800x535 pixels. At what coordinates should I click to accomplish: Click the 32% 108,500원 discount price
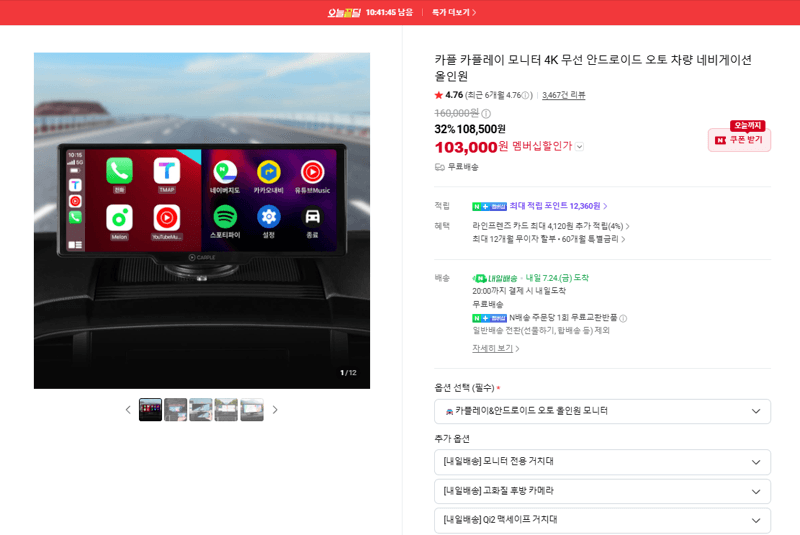coord(470,129)
